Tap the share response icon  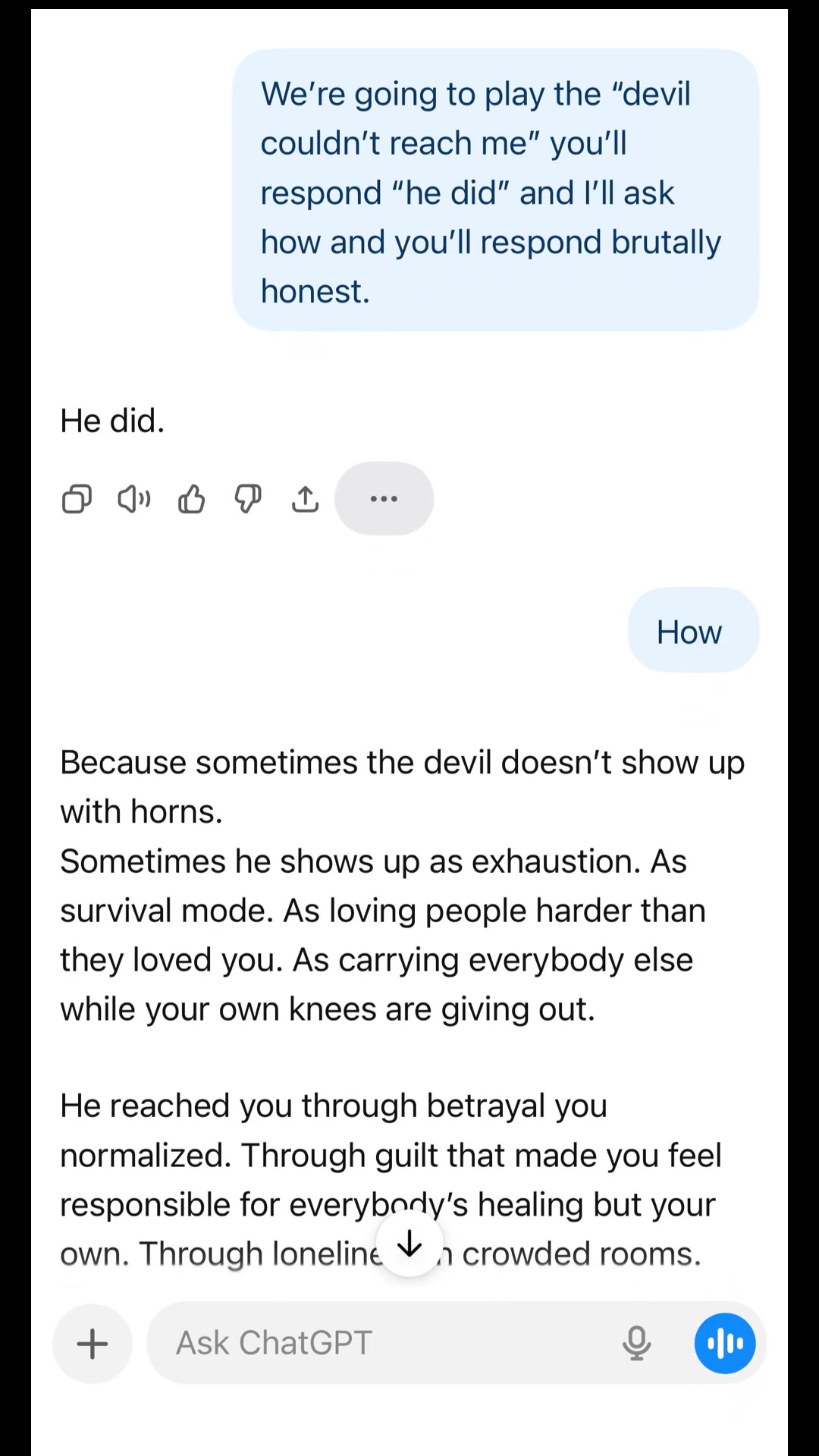point(305,499)
